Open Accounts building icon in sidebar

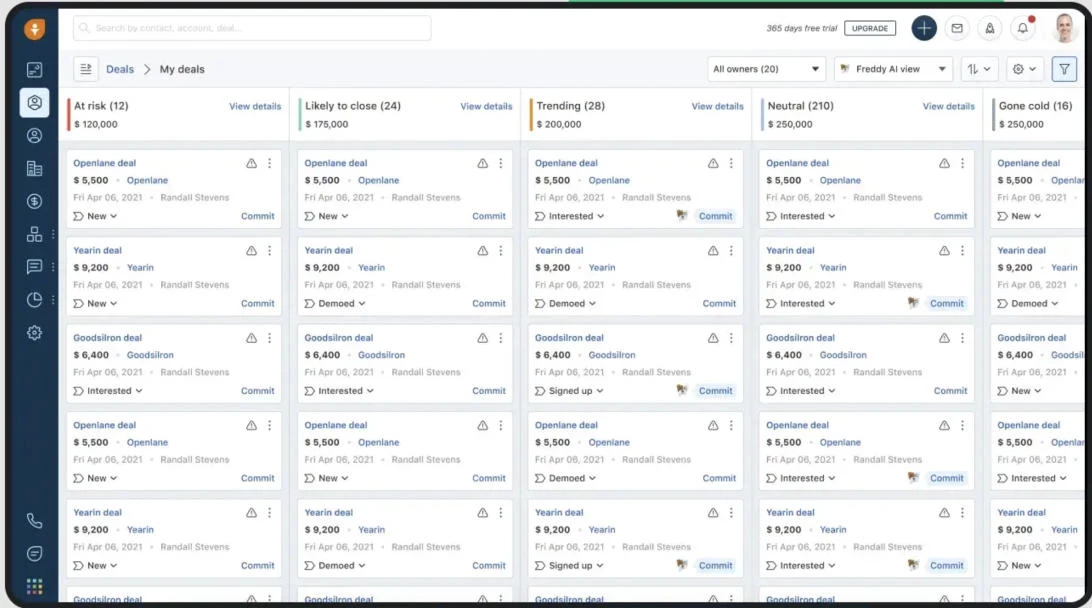coord(34,169)
